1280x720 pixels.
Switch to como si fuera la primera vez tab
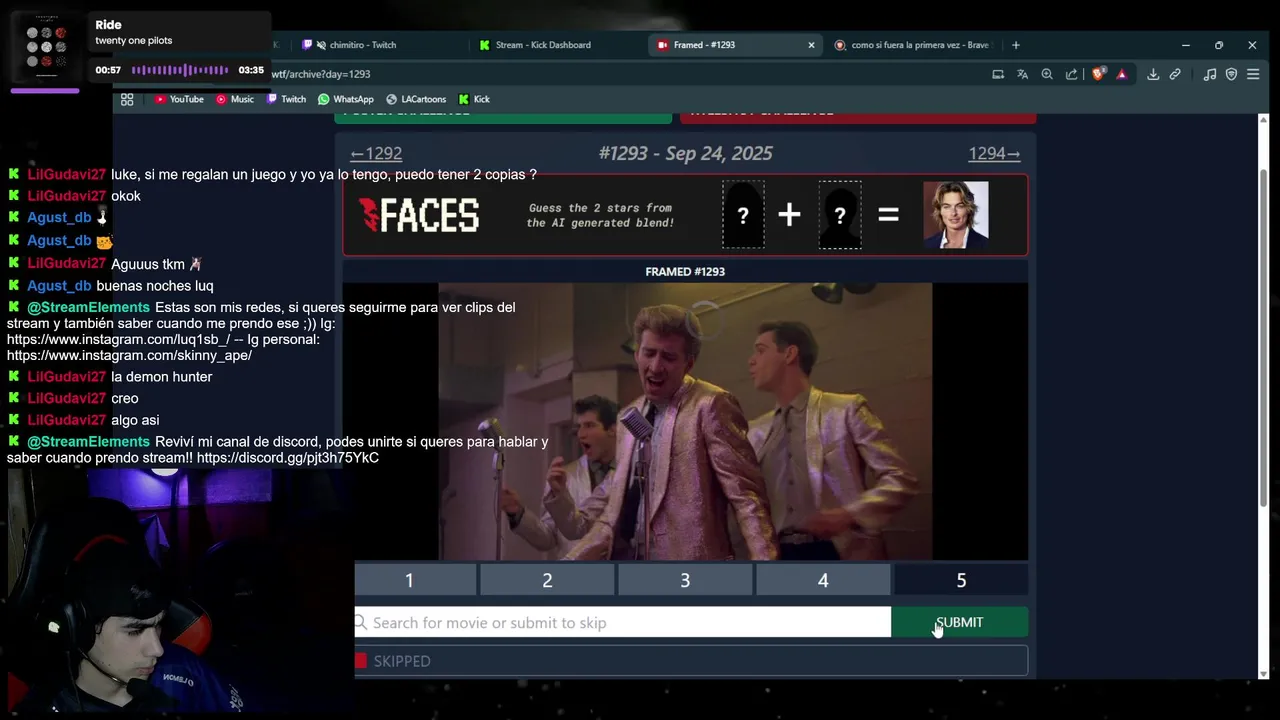click(x=912, y=45)
